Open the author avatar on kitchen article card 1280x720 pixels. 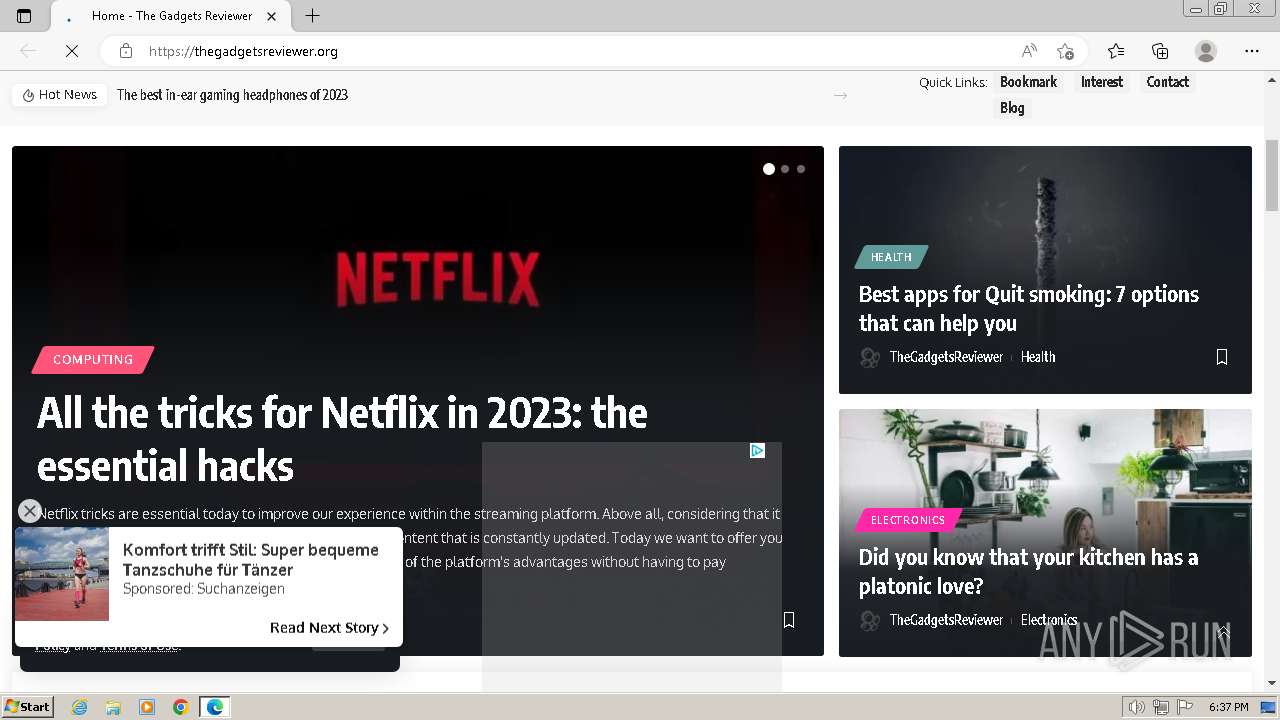[870, 620]
